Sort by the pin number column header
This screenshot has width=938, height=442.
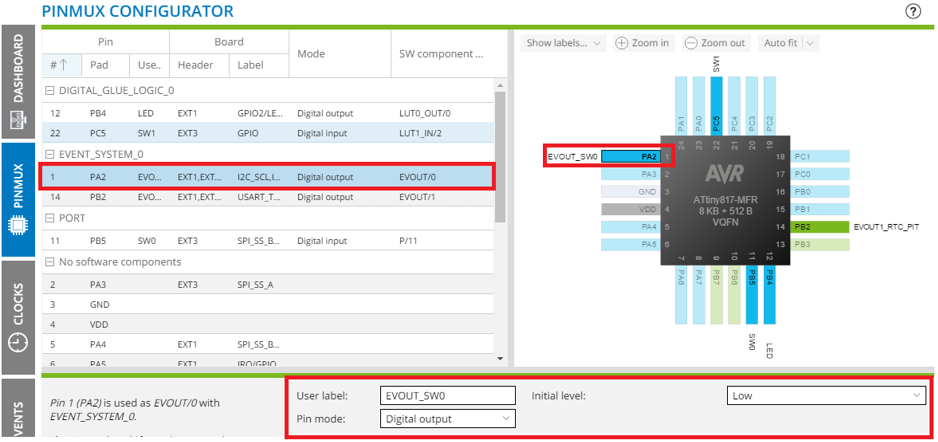[58, 66]
